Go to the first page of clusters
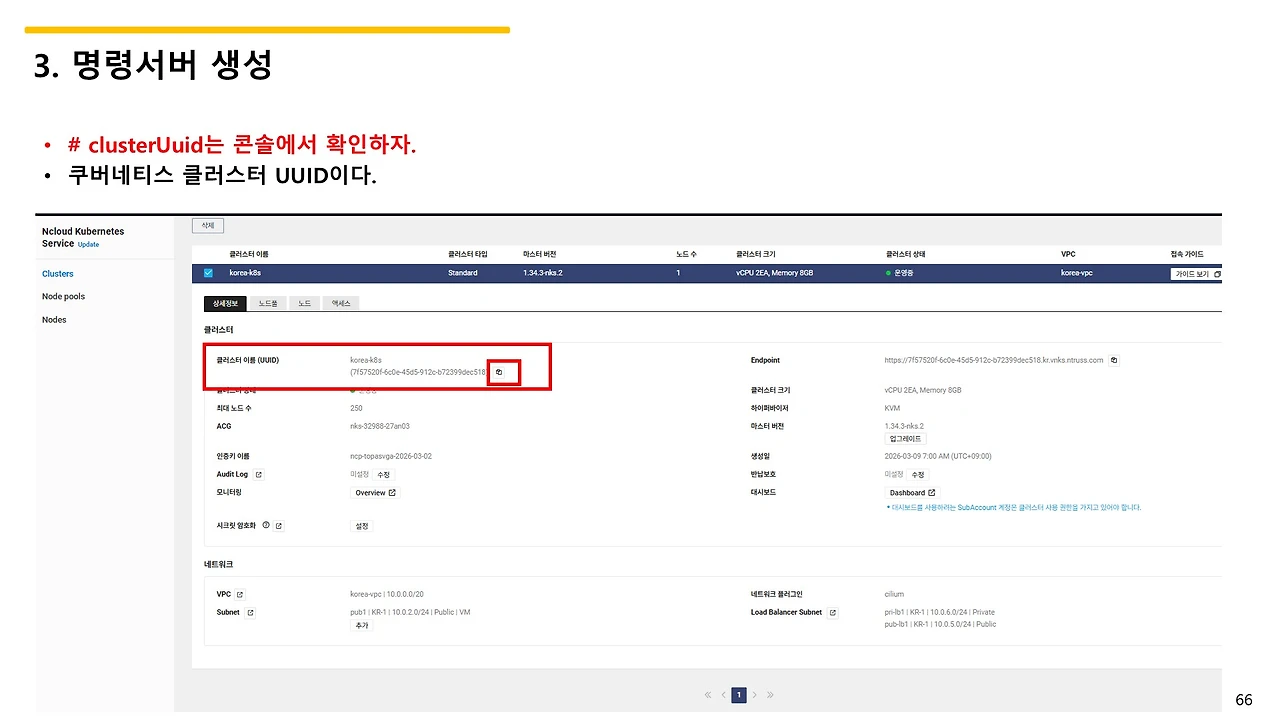Screen dimensions: 1280x720 708,695
